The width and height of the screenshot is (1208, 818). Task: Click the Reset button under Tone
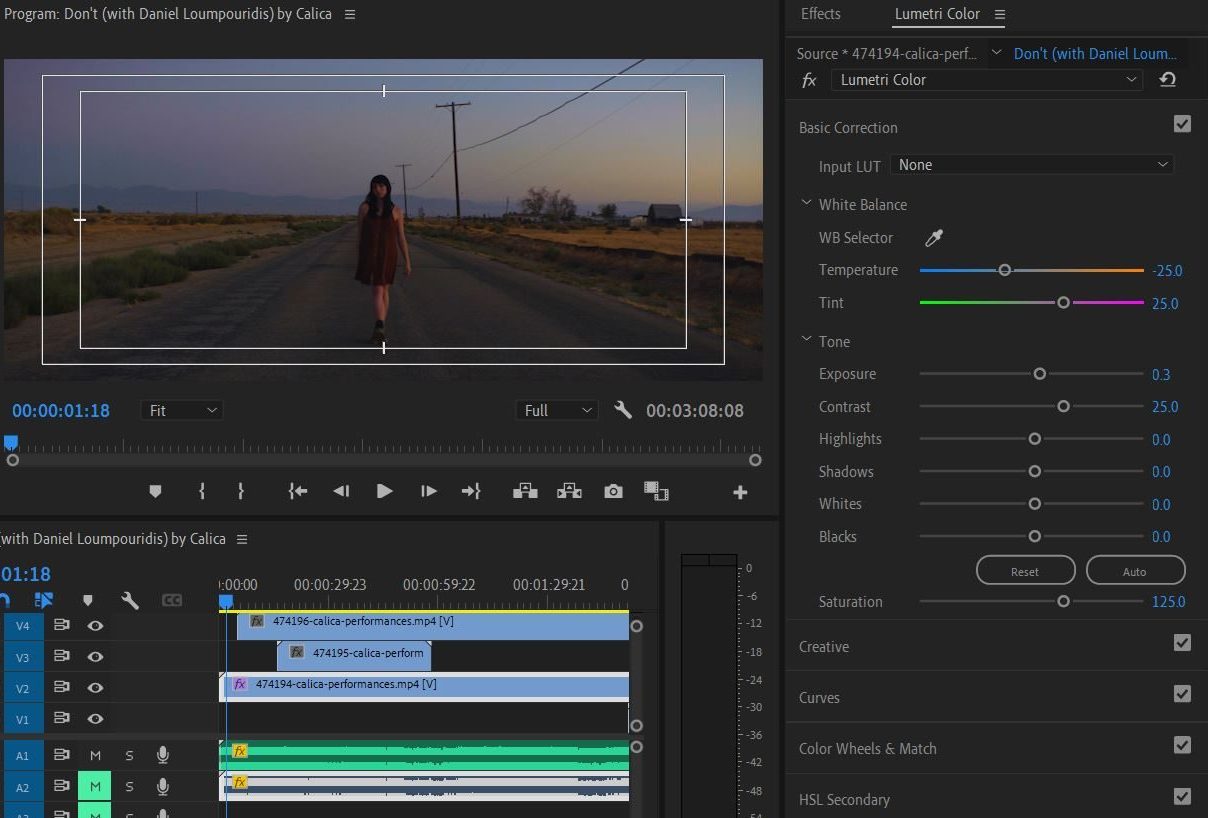click(1025, 571)
